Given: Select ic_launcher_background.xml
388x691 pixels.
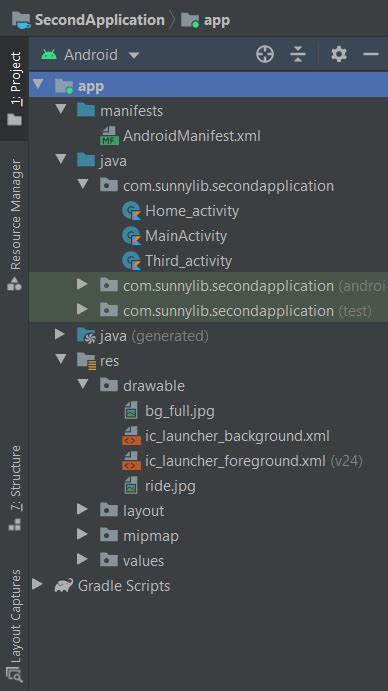Looking at the screenshot, I should [238, 436].
